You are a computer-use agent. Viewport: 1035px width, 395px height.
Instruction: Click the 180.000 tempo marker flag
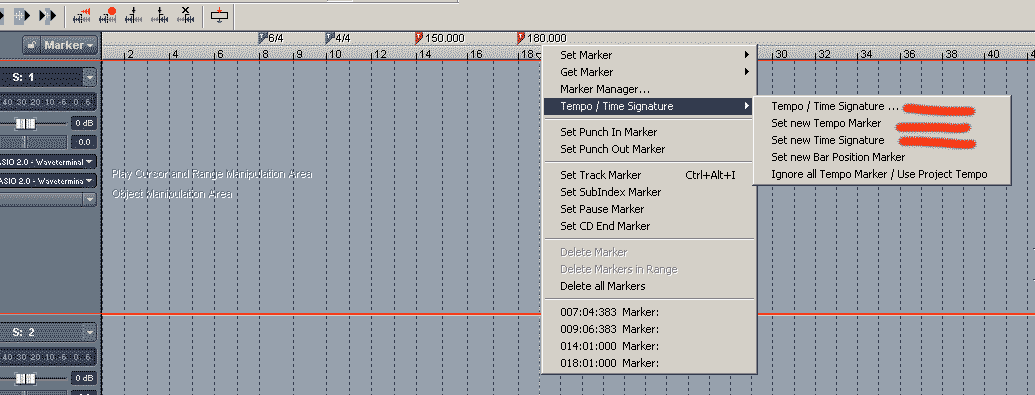tap(521, 38)
